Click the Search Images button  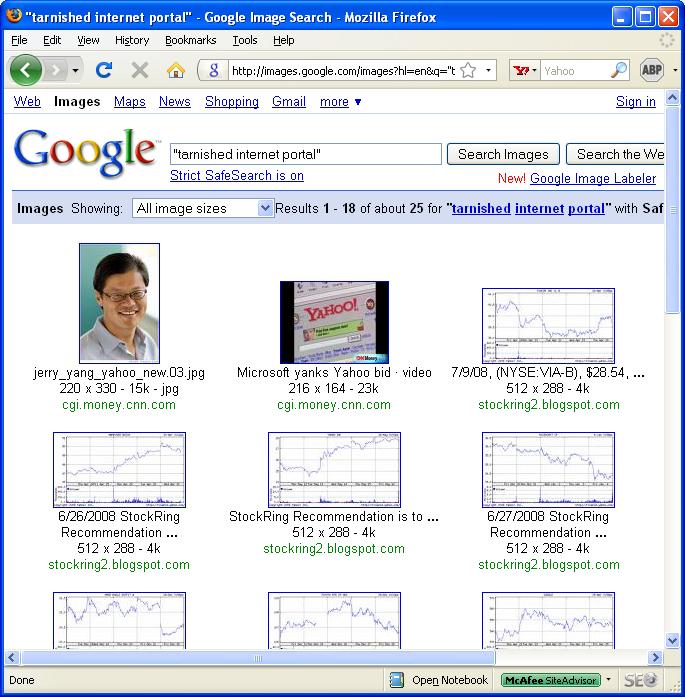(503, 154)
